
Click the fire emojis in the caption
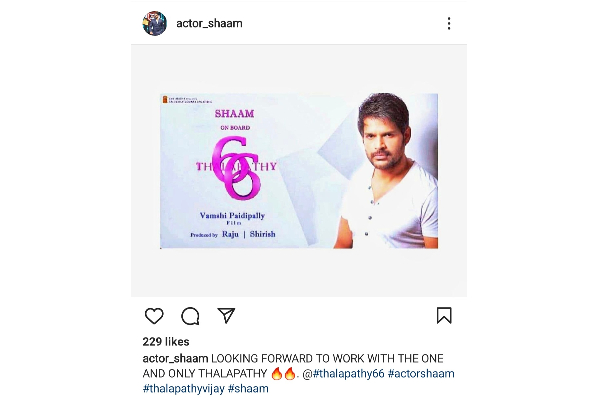click(283, 374)
